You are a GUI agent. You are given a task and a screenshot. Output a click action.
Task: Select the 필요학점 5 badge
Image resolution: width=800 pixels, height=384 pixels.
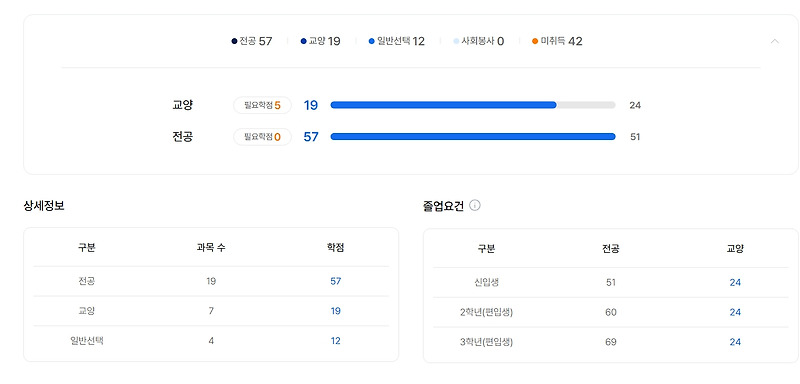[262, 106]
